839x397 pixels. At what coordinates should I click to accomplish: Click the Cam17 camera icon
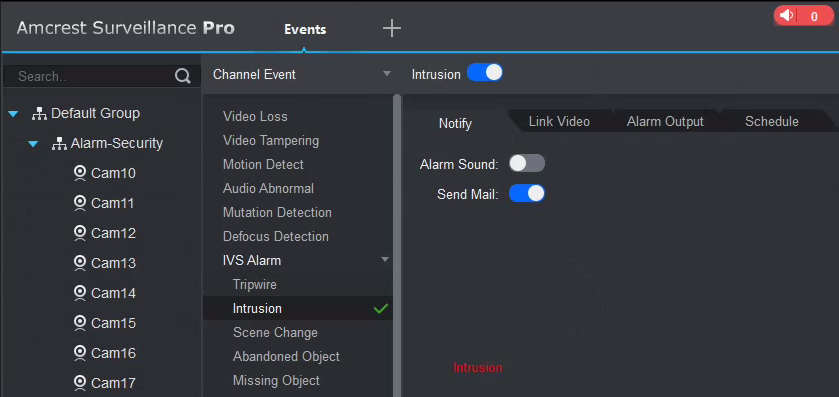point(80,383)
